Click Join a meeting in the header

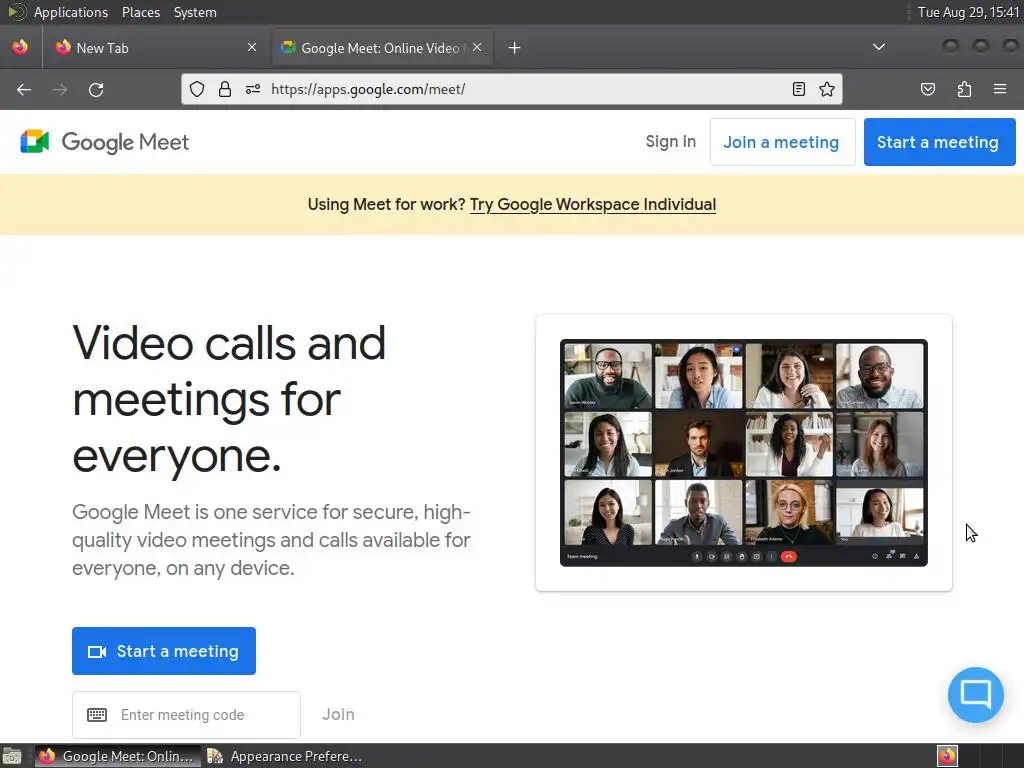coord(782,142)
